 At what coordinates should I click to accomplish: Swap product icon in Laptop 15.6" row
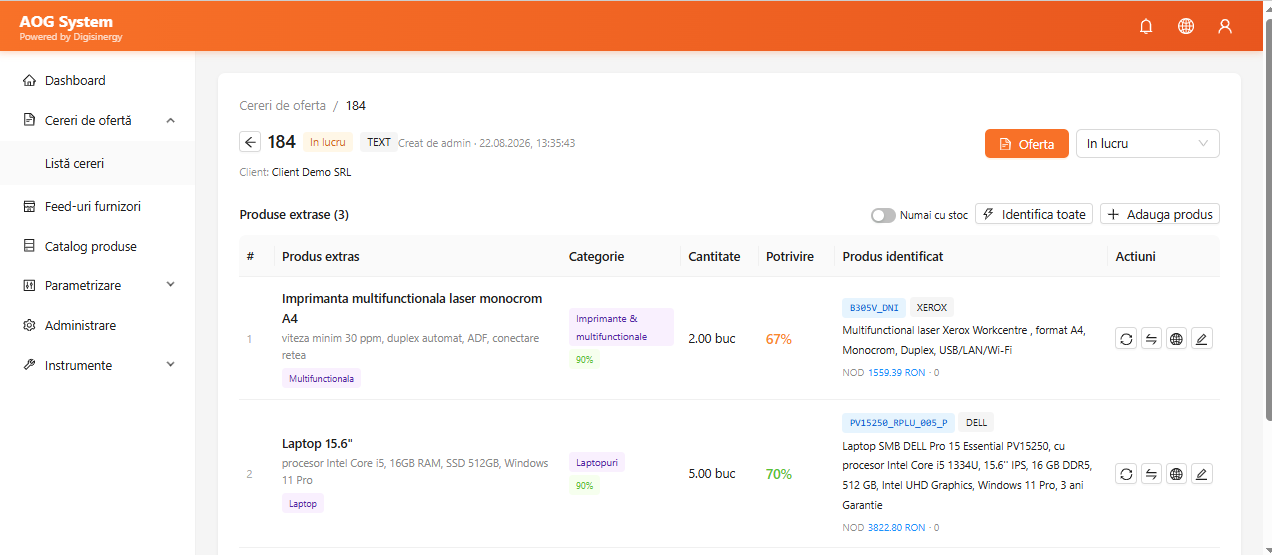point(1151,474)
